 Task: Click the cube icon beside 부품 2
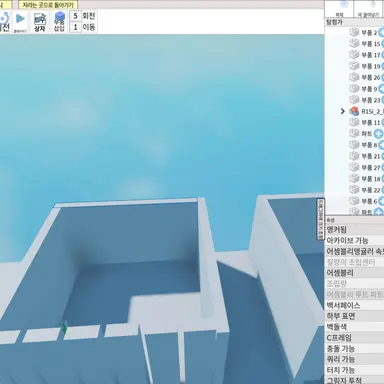[x=354, y=32]
